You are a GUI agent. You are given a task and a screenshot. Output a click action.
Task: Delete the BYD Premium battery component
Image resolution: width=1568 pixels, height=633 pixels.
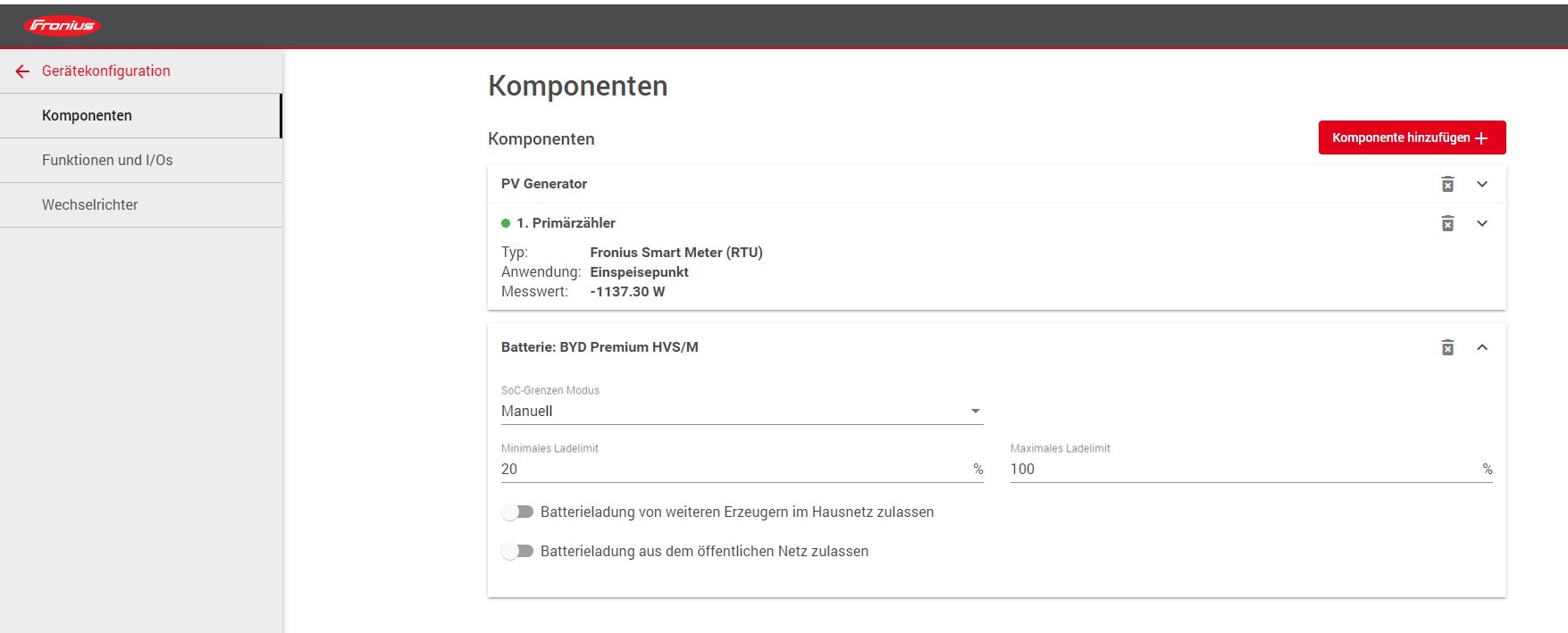point(1447,347)
